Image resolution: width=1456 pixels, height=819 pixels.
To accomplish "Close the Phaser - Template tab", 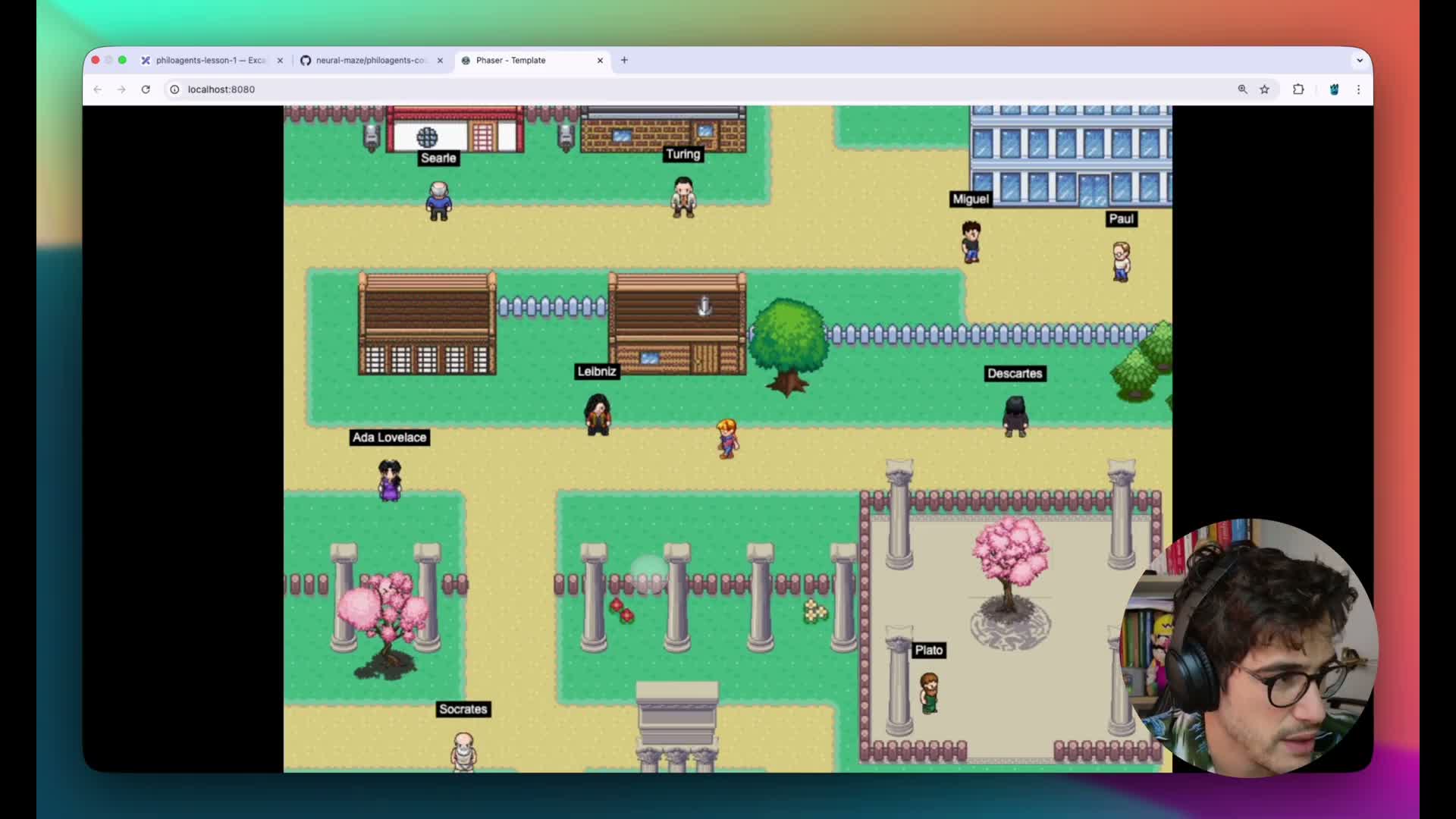I will pyautogui.click(x=600, y=60).
